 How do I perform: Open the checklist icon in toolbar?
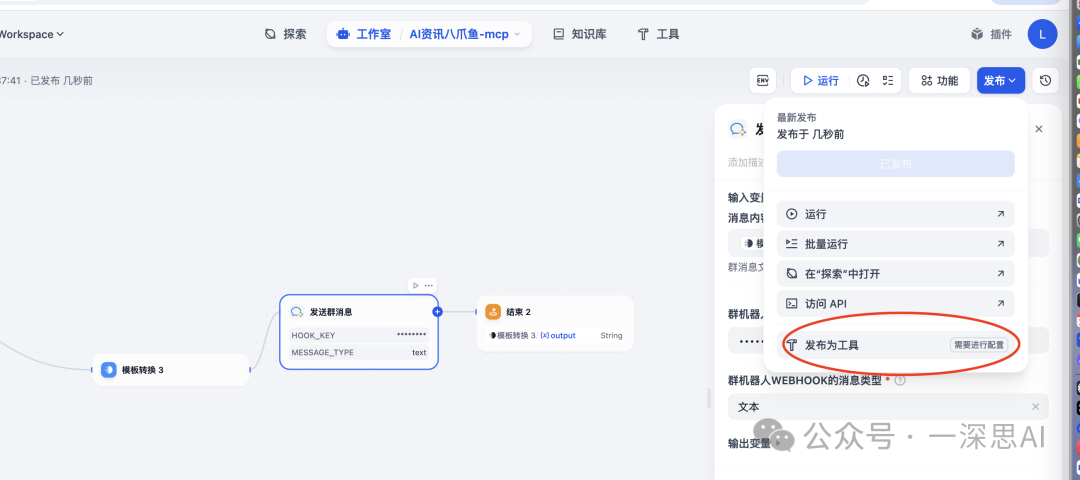click(887, 81)
